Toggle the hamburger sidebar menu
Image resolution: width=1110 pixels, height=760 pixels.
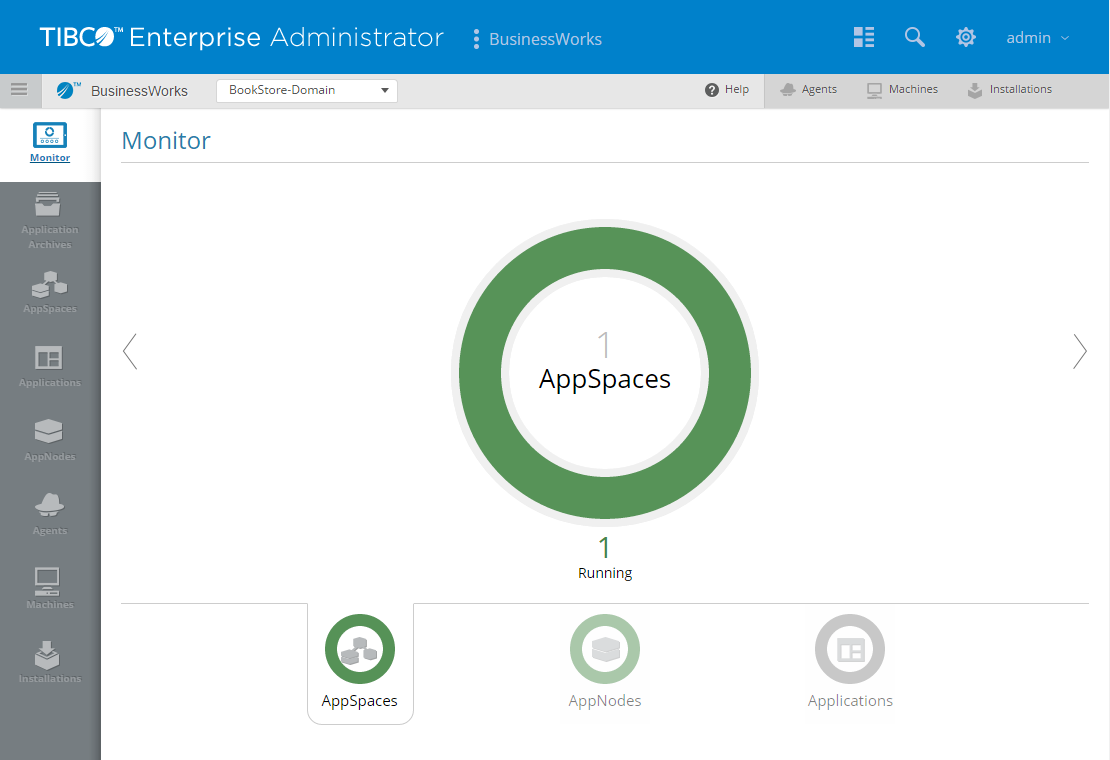pos(19,89)
